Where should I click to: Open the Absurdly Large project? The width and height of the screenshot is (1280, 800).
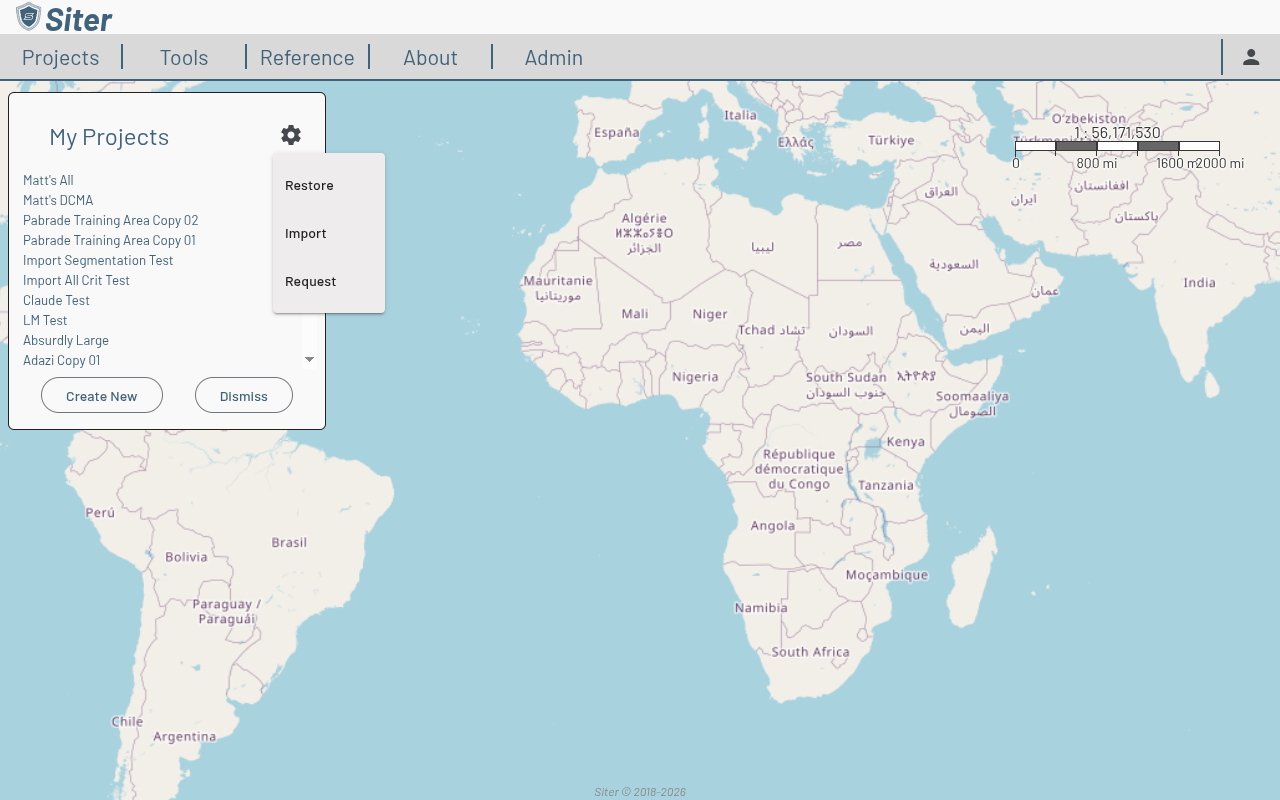pyautogui.click(x=66, y=340)
